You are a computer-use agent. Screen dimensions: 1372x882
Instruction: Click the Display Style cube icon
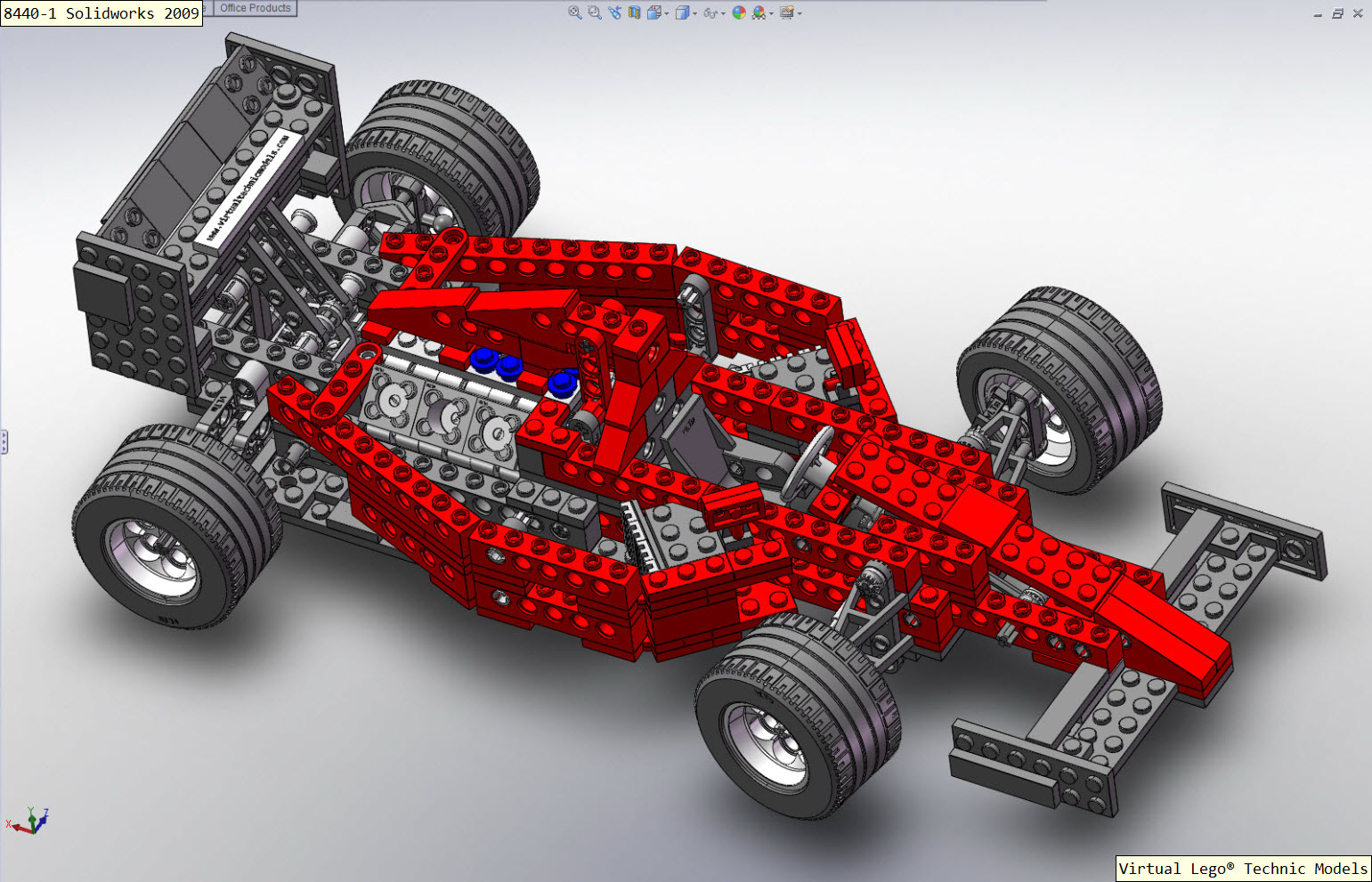pos(682,12)
